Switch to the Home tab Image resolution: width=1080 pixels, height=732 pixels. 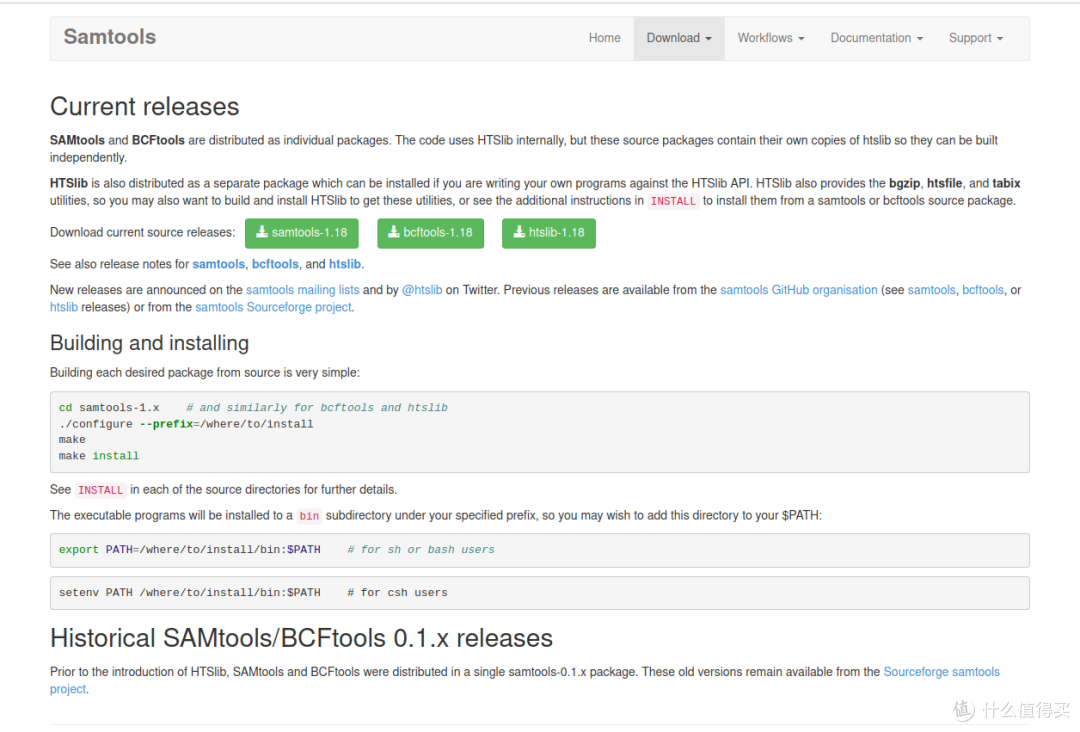pos(604,37)
